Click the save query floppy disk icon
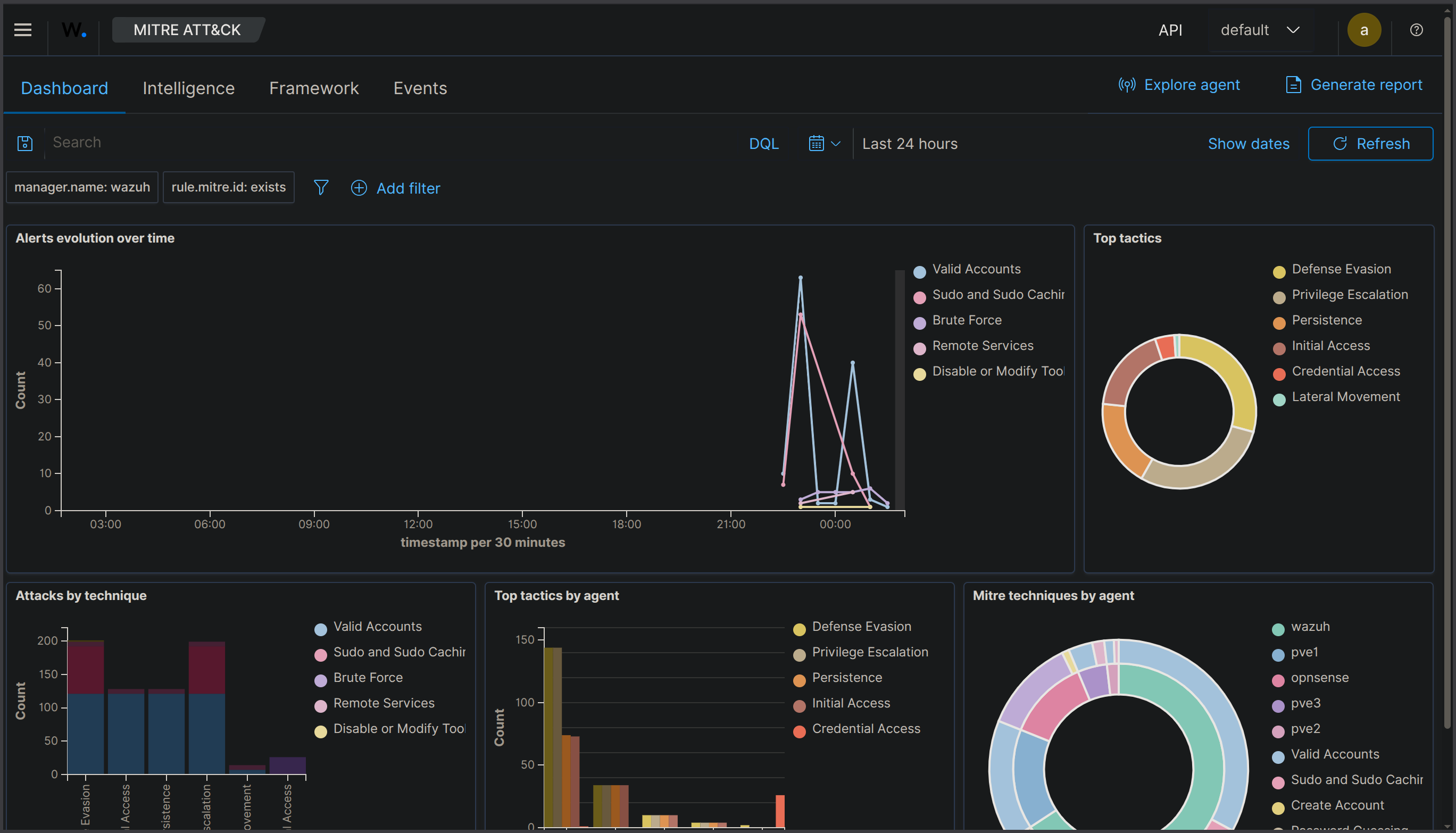This screenshot has height=833, width=1456. [25, 143]
